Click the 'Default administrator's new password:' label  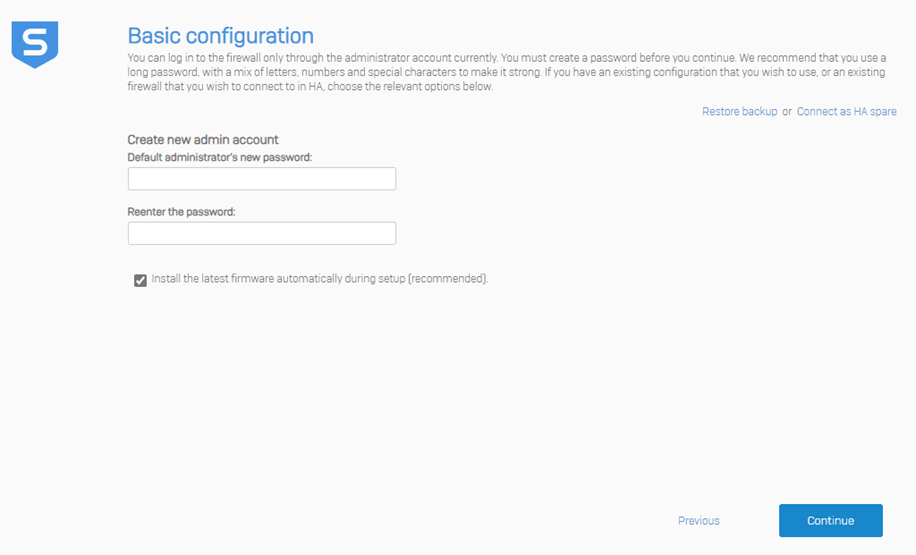click(220, 157)
